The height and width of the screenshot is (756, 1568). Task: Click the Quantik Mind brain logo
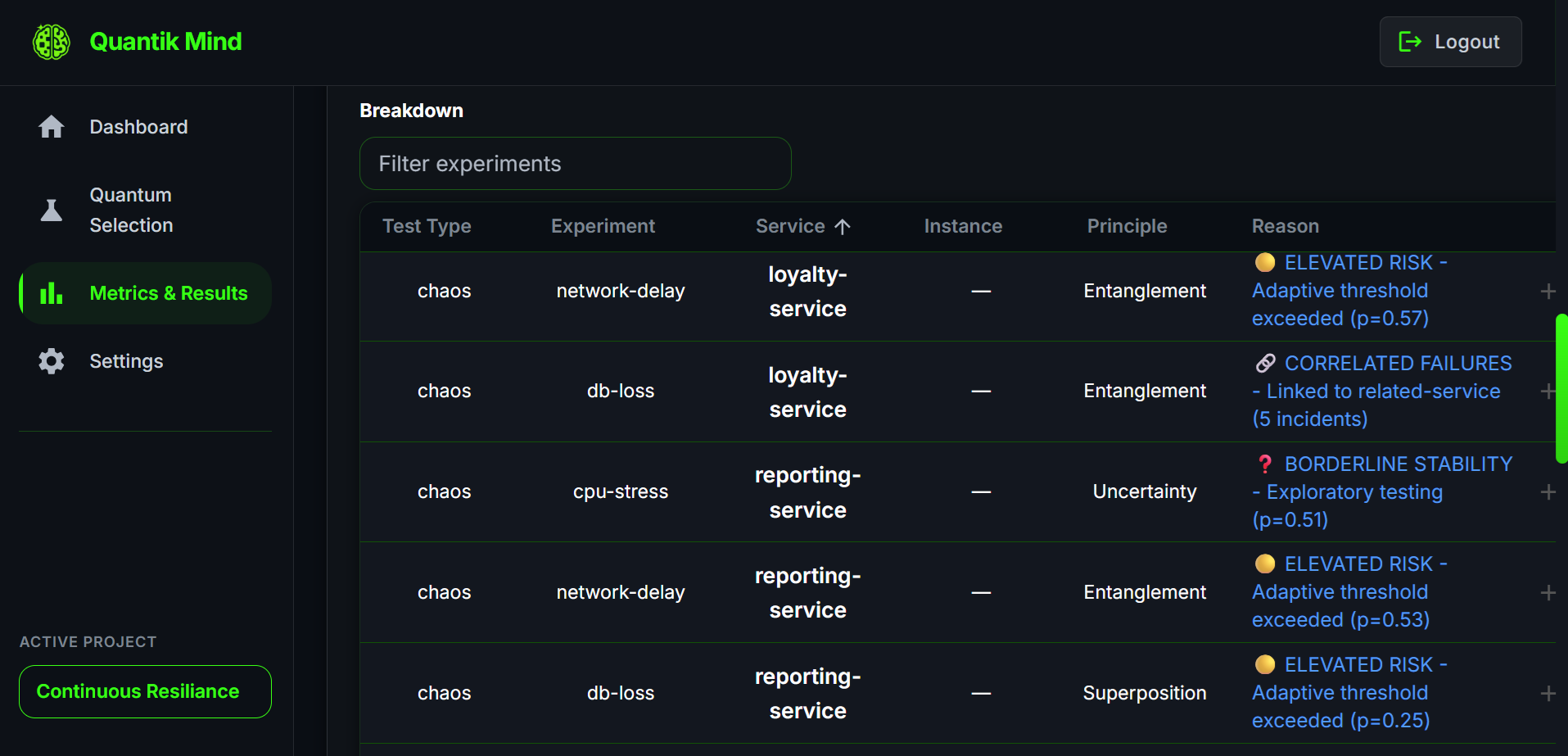click(51, 41)
